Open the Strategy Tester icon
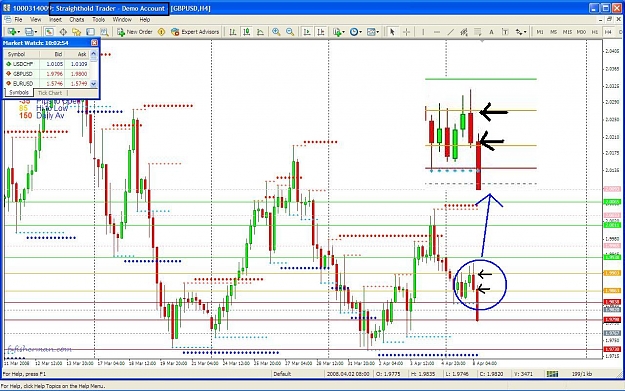The height and width of the screenshot is (391, 625). coord(104,32)
